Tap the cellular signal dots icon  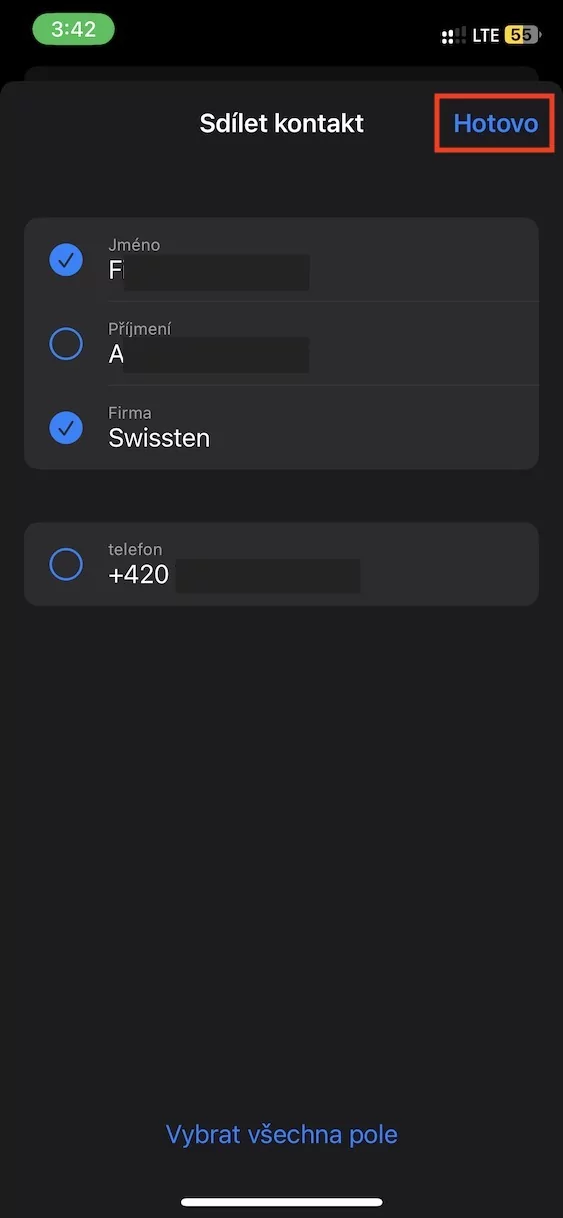[453, 36]
